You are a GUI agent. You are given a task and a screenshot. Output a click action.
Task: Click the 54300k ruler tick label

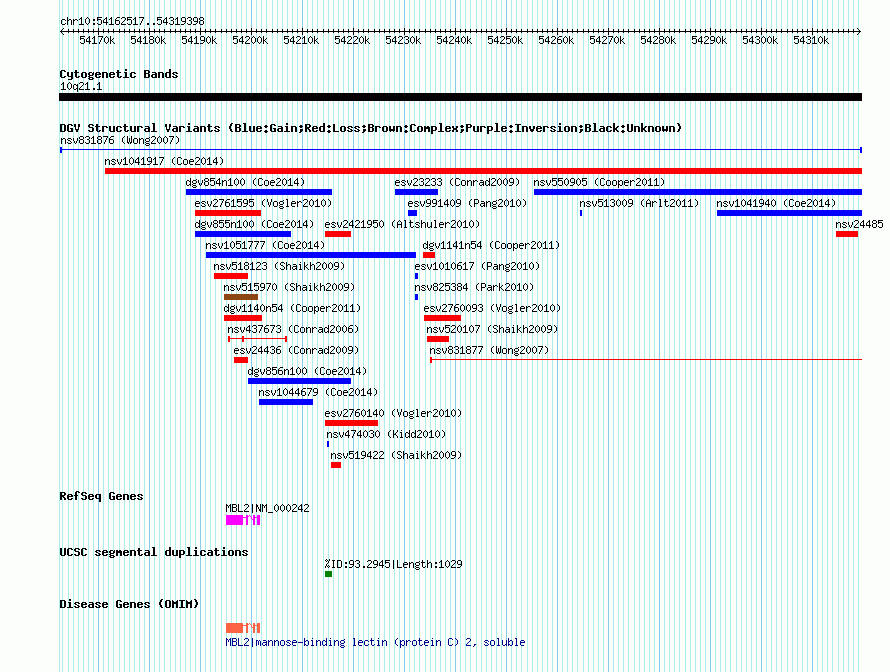point(760,40)
